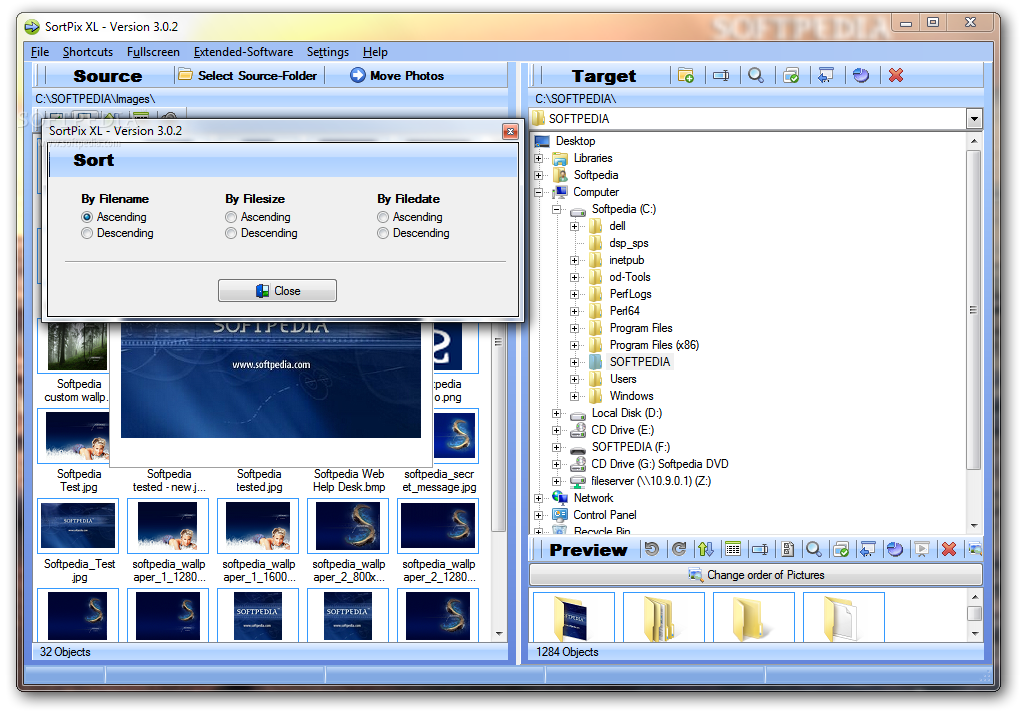Click the pie chart icon in Target toolbar
The image size is (1021, 712).
click(x=861, y=76)
